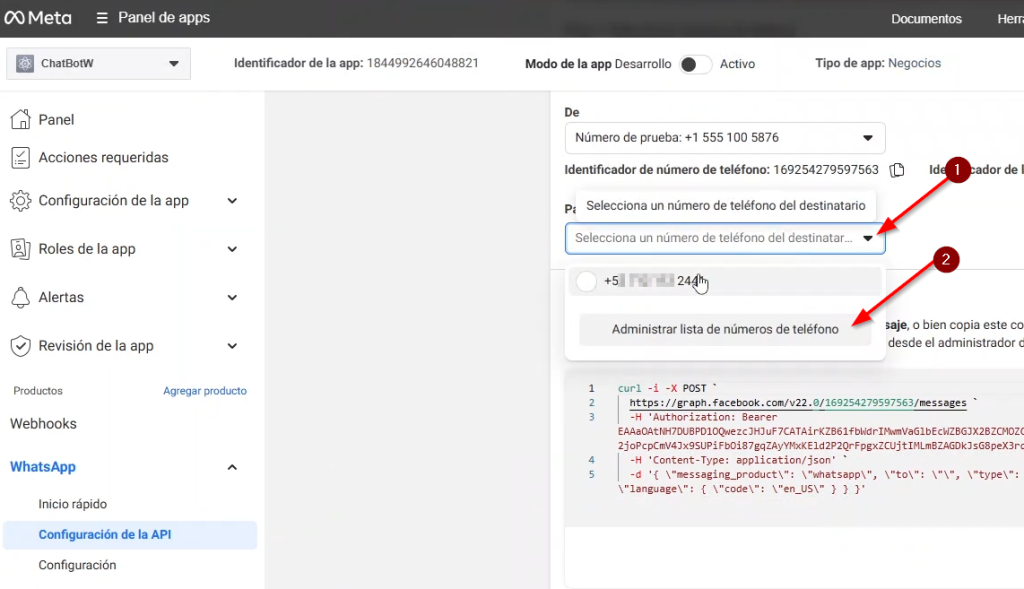
Task: Open the recipient phone number dropdown
Action: coord(725,238)
